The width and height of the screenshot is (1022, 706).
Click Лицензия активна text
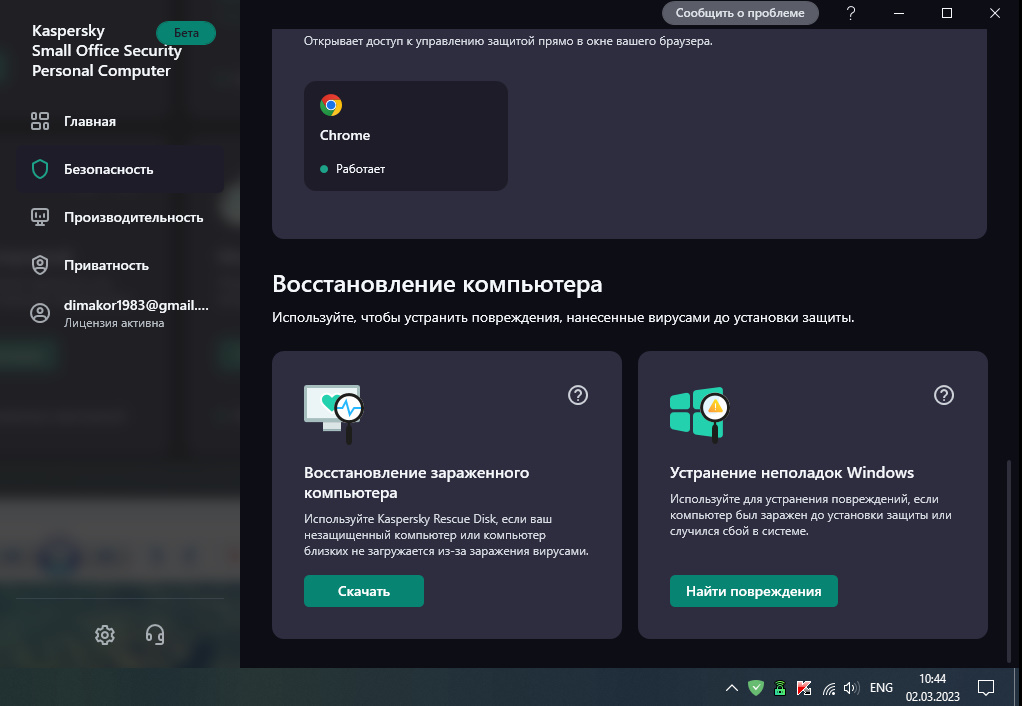pos(114,323)
